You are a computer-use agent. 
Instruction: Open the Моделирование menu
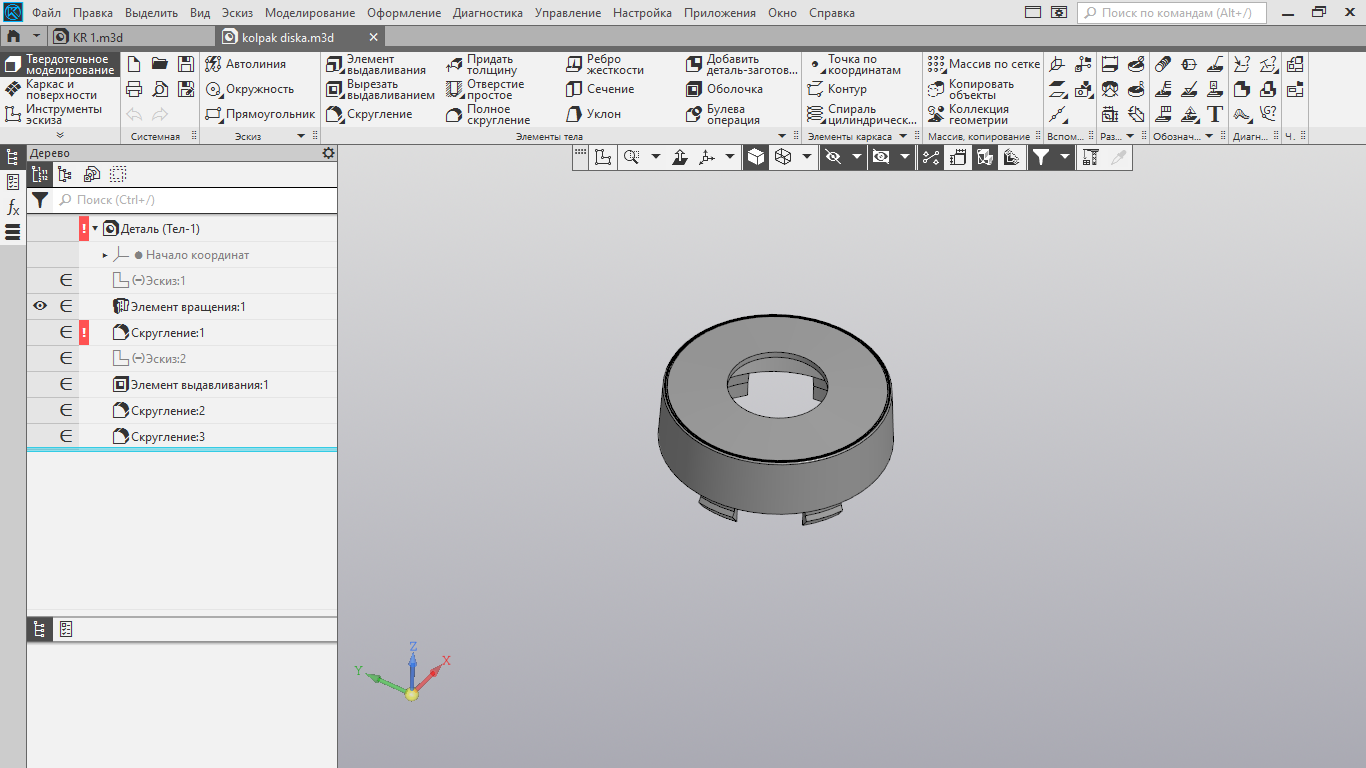click(x=310, y=13)
